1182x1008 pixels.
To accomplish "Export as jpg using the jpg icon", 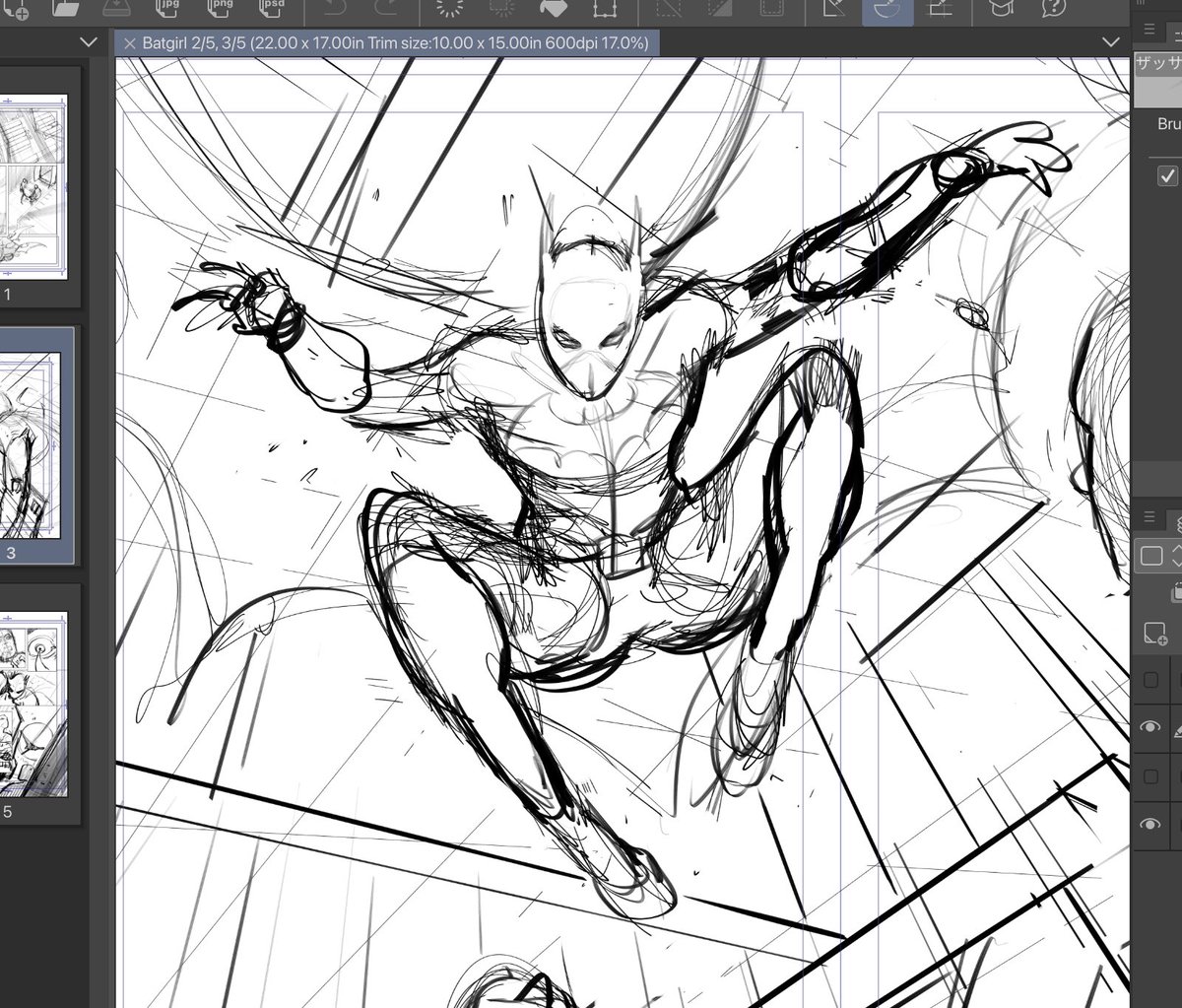I will [x=168, y=10].
